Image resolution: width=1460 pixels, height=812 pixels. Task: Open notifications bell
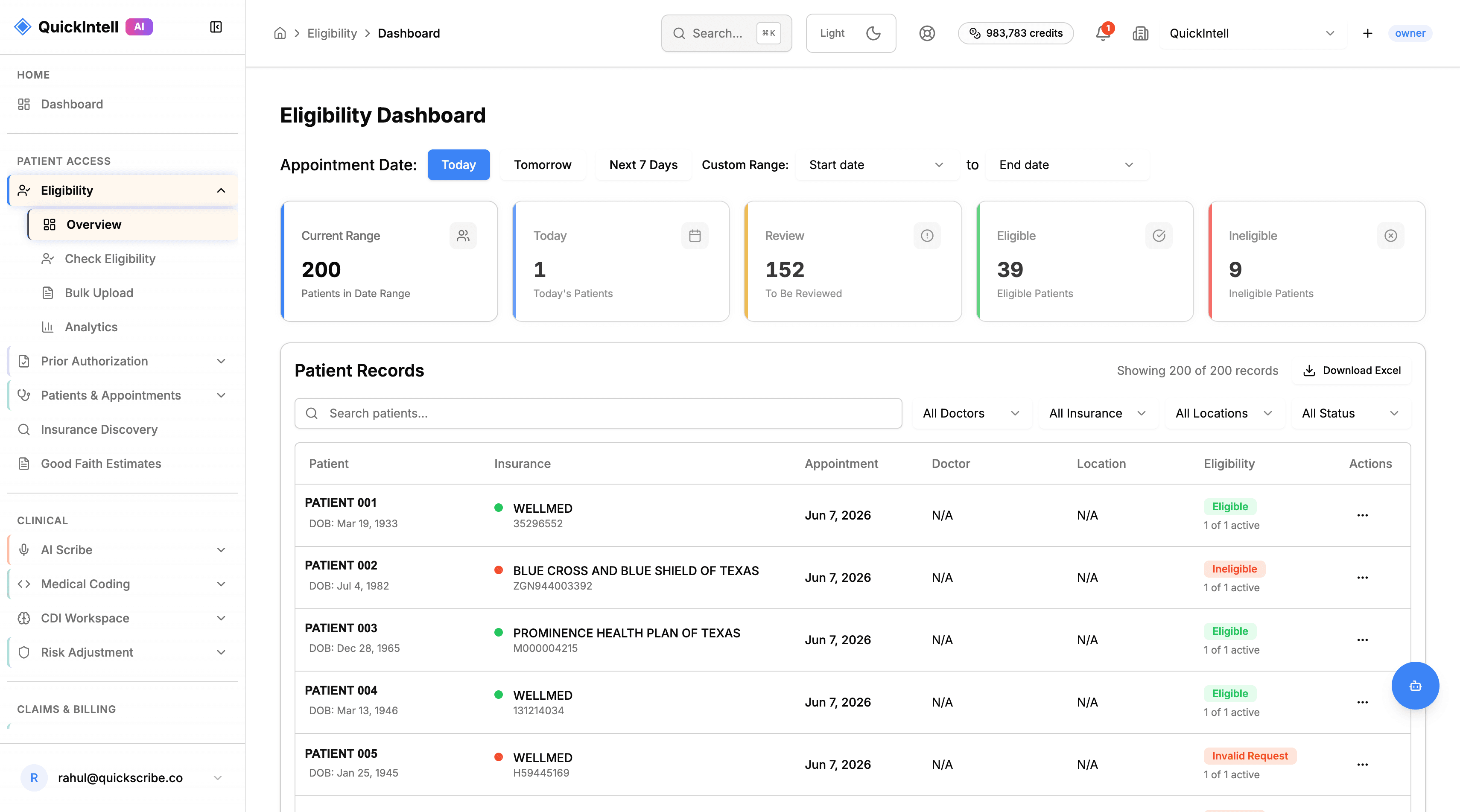click(x=1103, y=33)
